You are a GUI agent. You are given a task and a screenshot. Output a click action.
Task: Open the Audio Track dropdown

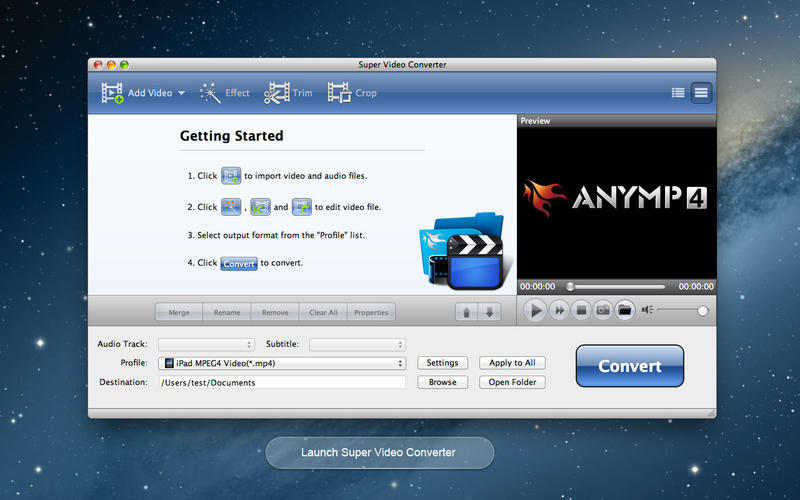(206, 344)
